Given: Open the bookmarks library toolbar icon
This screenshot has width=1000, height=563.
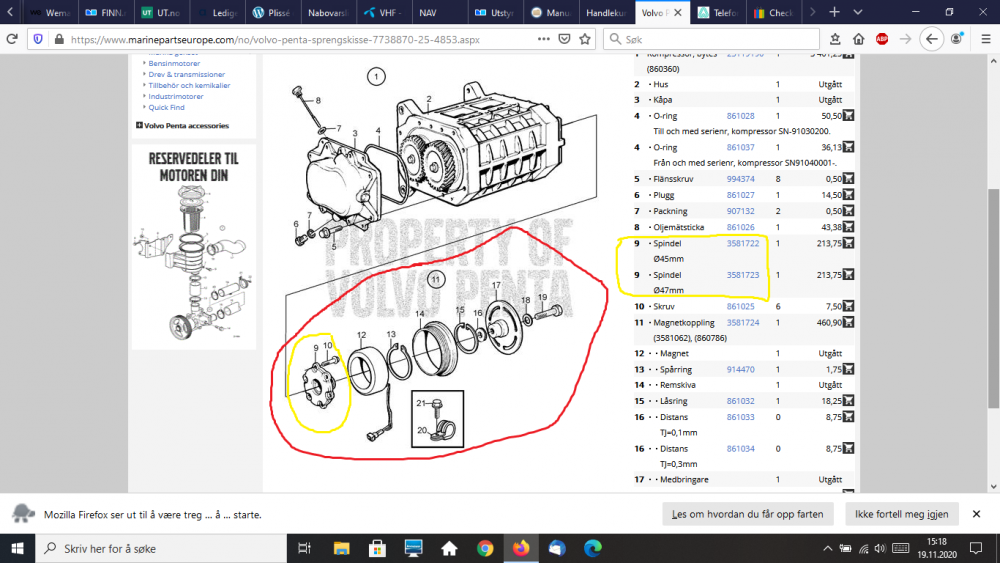Looking at the screenshot, I should coord(835,39).
